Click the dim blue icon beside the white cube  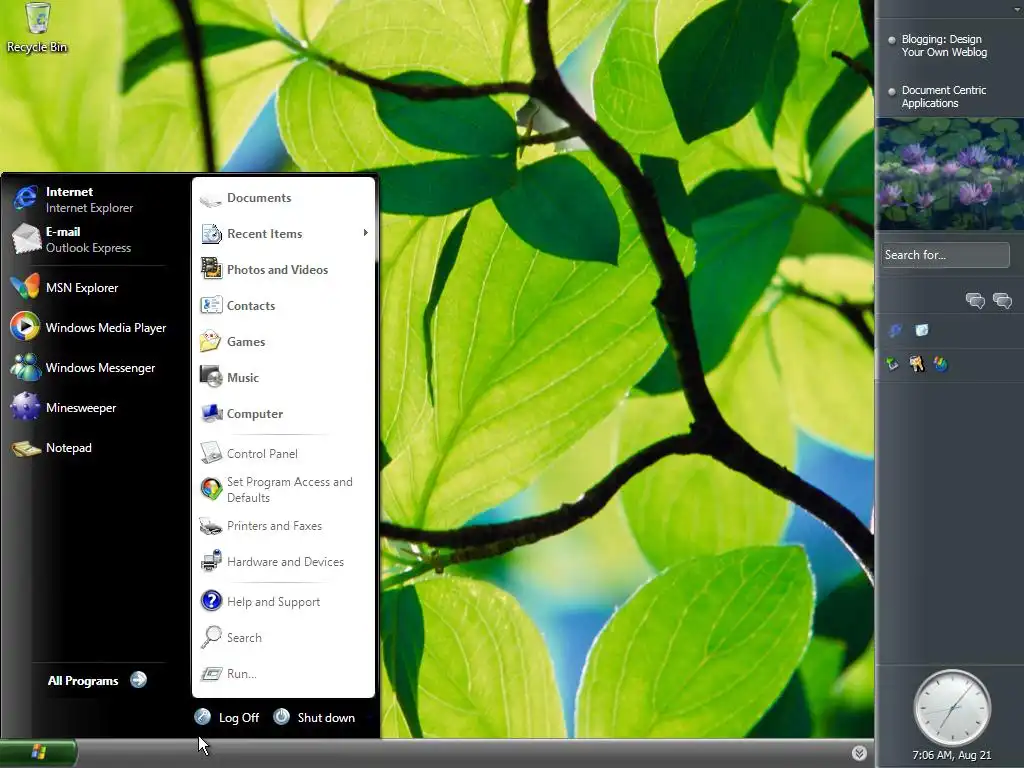[895, 330]
